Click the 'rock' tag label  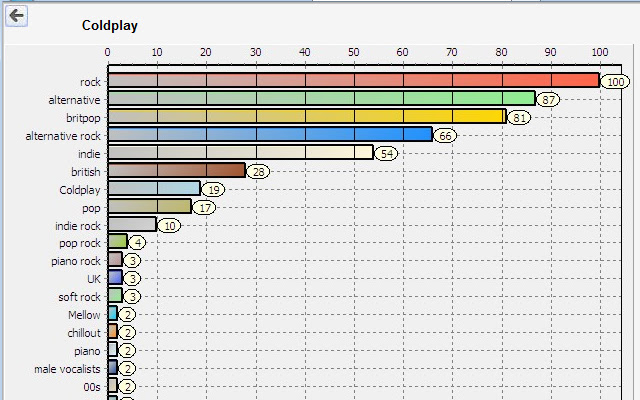pyautogui.click(x=90, y=82)
